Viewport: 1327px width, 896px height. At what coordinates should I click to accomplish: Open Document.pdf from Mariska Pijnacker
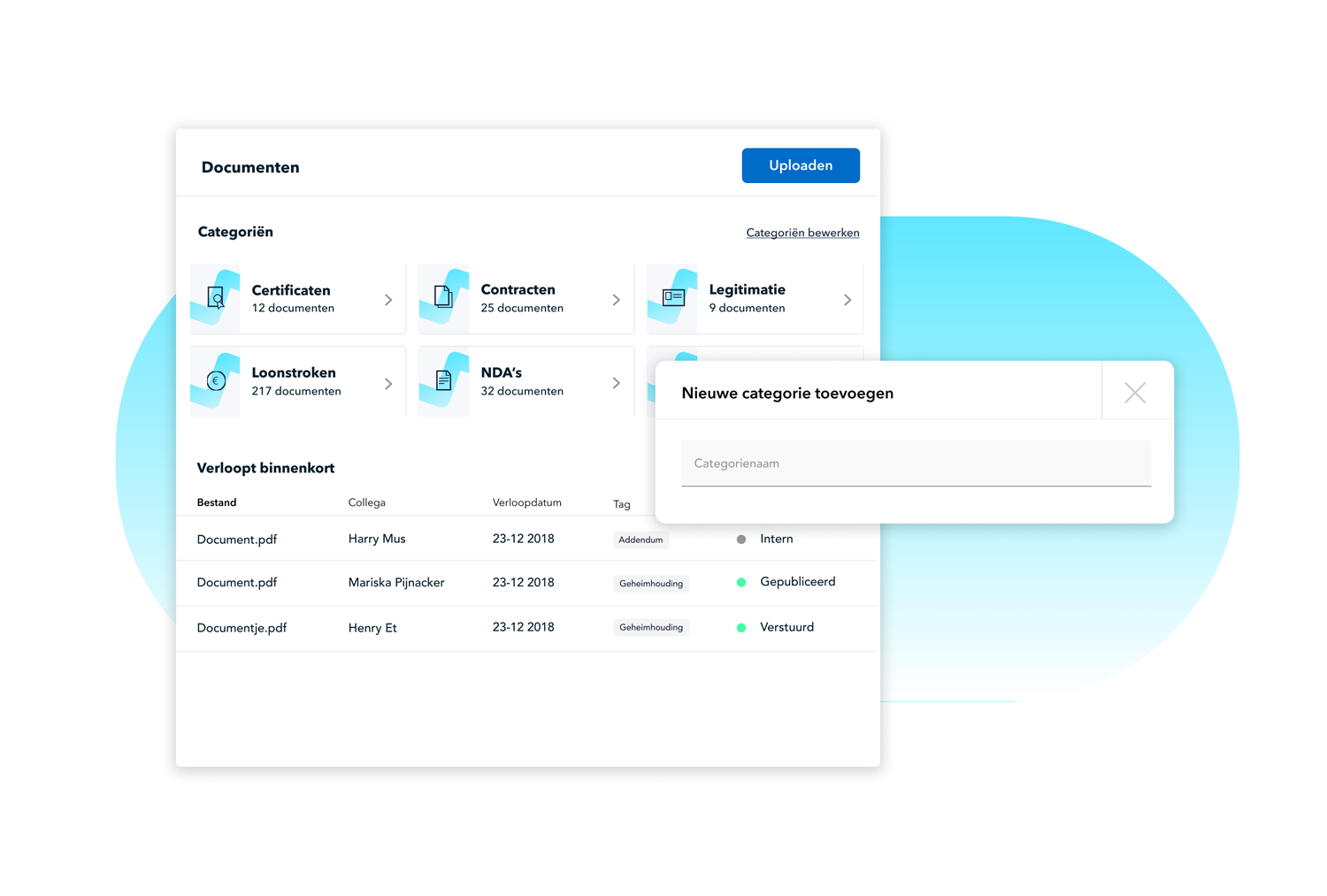coord(237,582)
